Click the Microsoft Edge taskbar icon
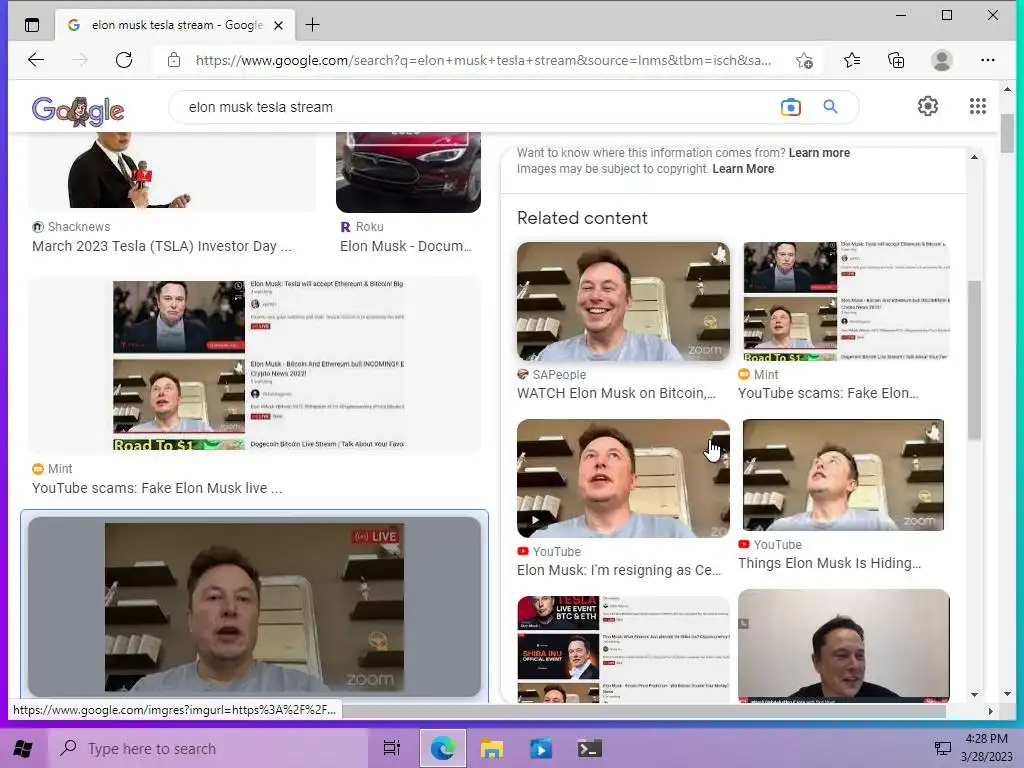1024x768 pixels. point(442,748)
